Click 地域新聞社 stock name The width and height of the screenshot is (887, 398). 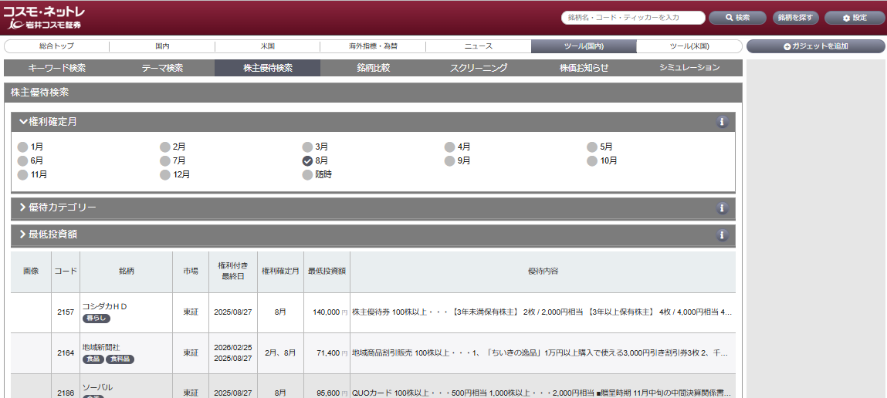coord(101,347)
